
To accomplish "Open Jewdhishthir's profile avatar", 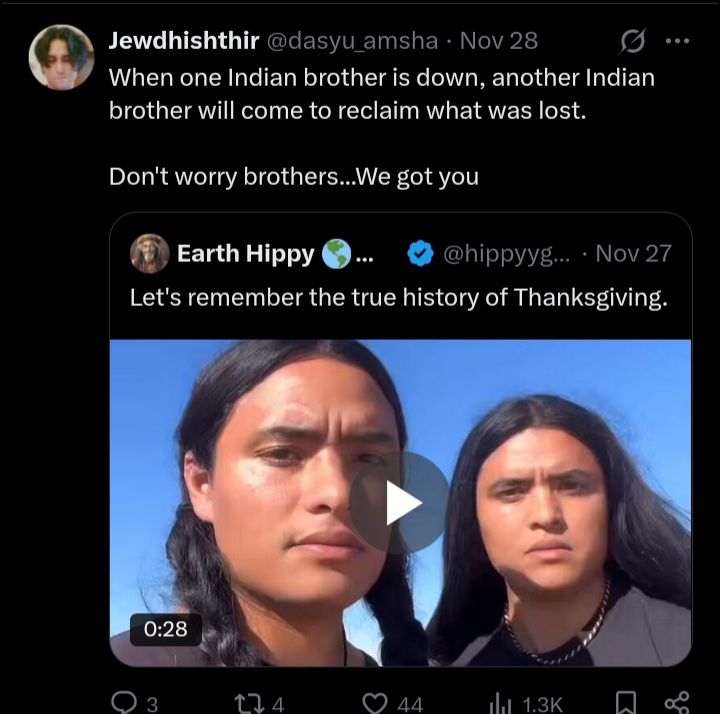I will coord(62,57).
